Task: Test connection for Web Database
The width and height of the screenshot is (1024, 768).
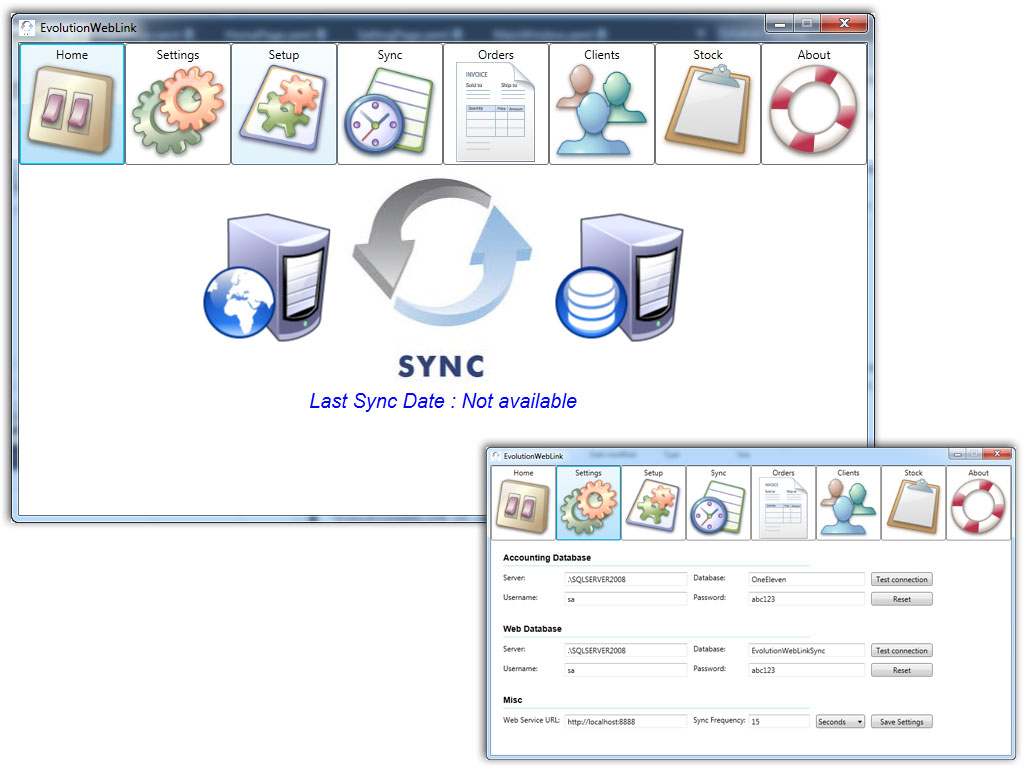Action: click(x=901, y=650)
